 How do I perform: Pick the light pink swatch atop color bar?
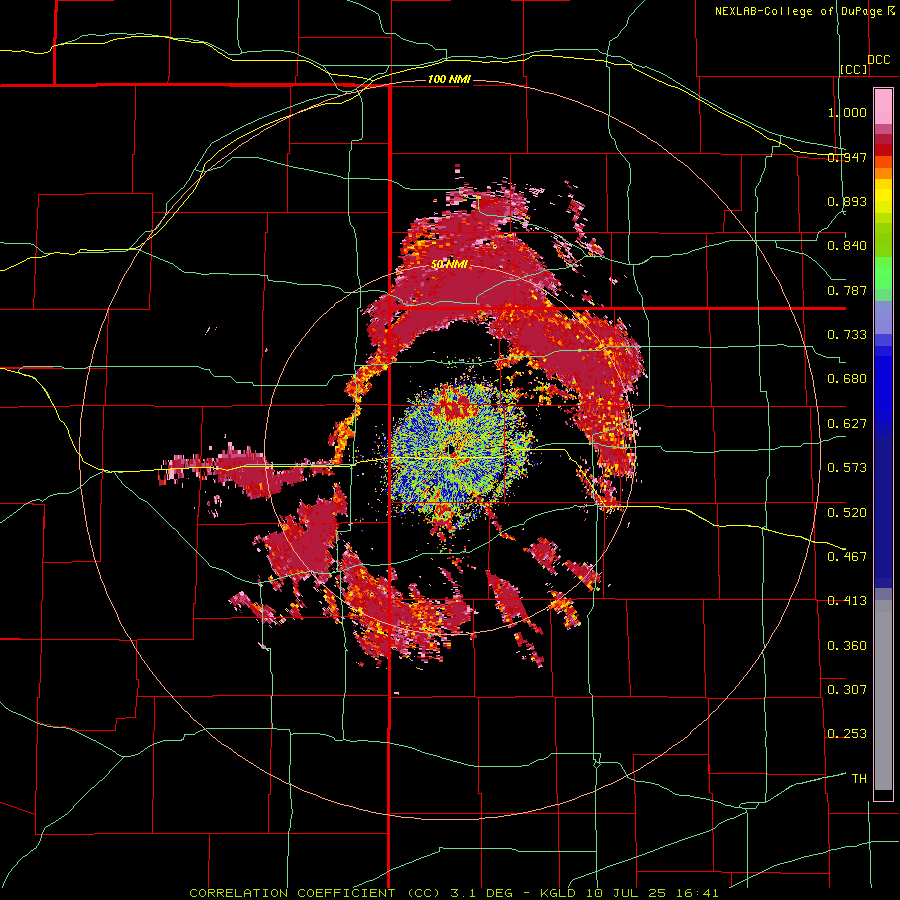(883, 106)
